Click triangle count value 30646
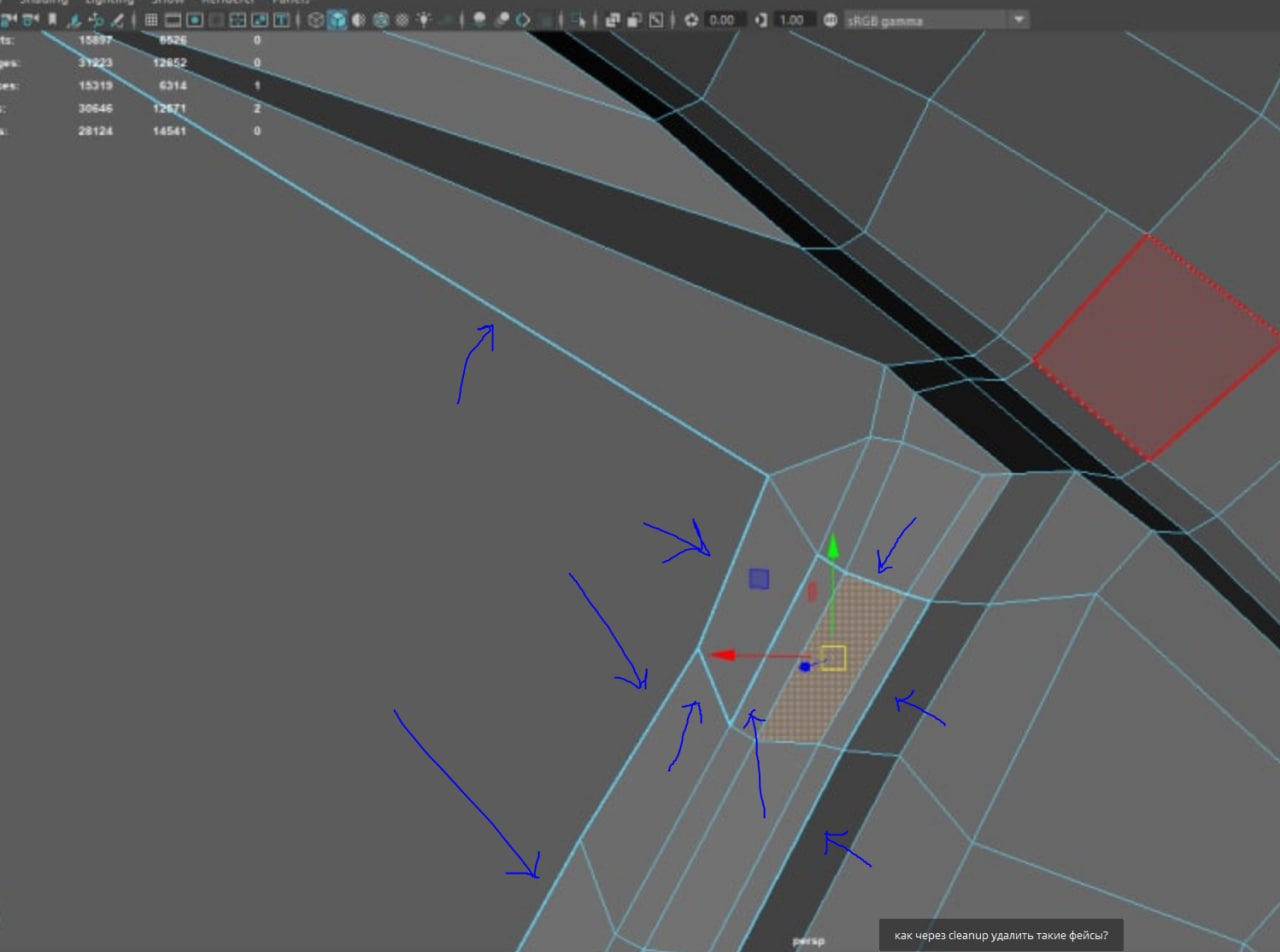 (x=95, y=108)
